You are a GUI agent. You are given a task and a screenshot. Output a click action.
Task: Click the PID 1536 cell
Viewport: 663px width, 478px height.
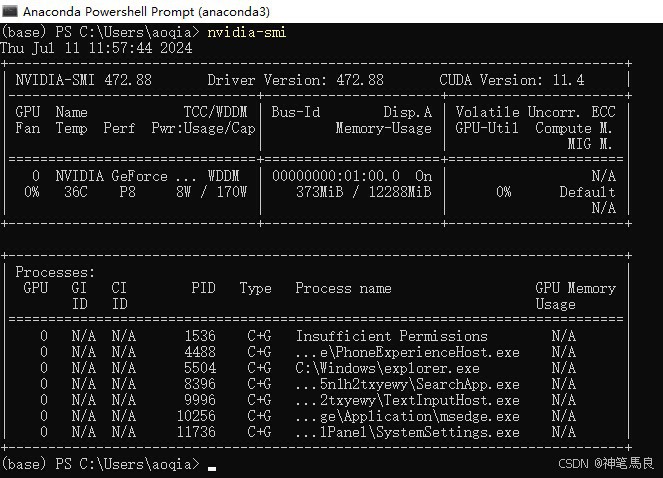200,336
